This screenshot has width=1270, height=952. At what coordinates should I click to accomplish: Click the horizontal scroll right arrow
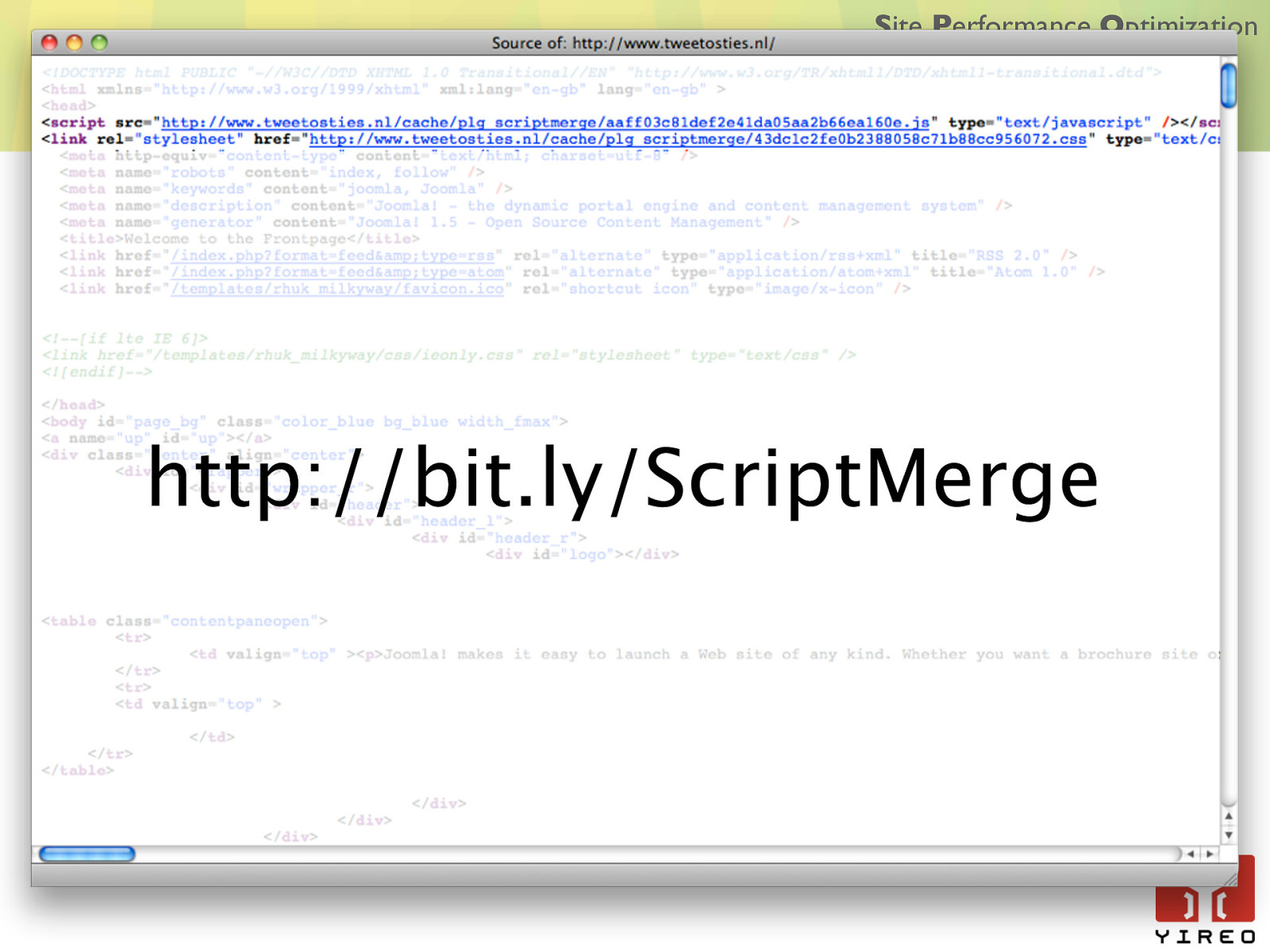click(1210, 854)
